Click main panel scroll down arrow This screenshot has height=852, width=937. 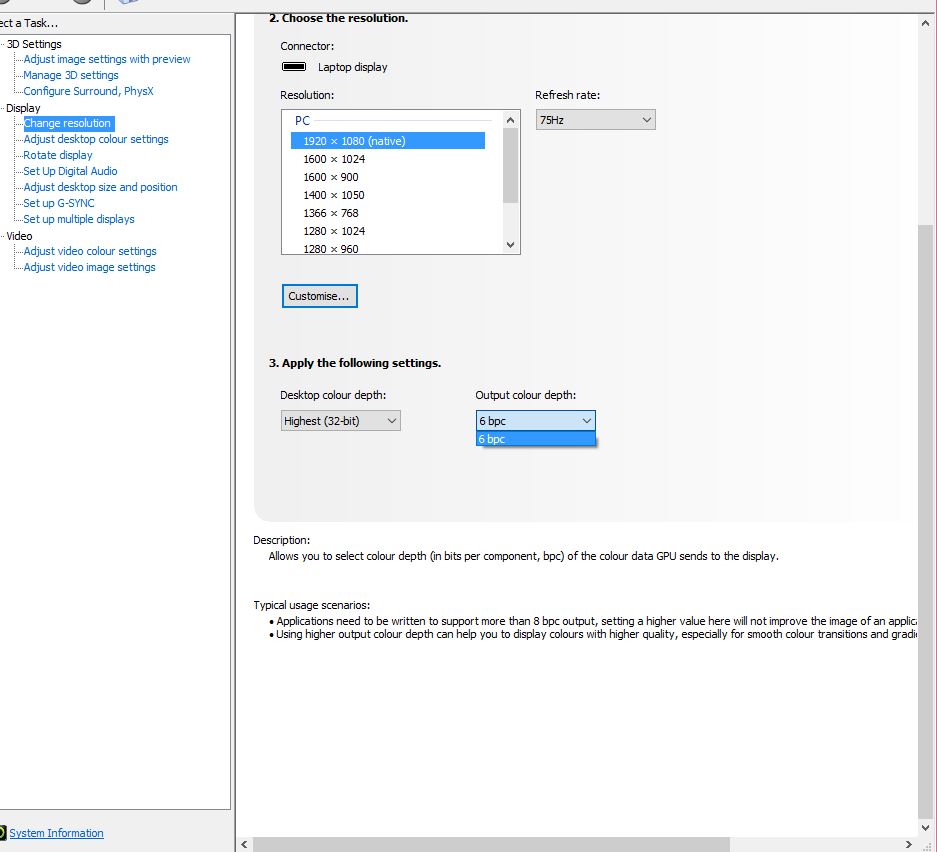[x=925, y=828]
